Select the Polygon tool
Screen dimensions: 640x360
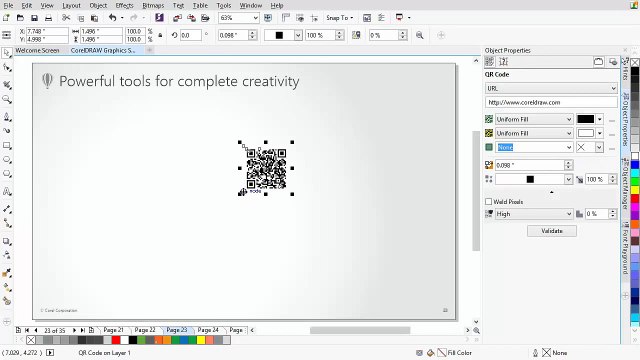[7, 174]
